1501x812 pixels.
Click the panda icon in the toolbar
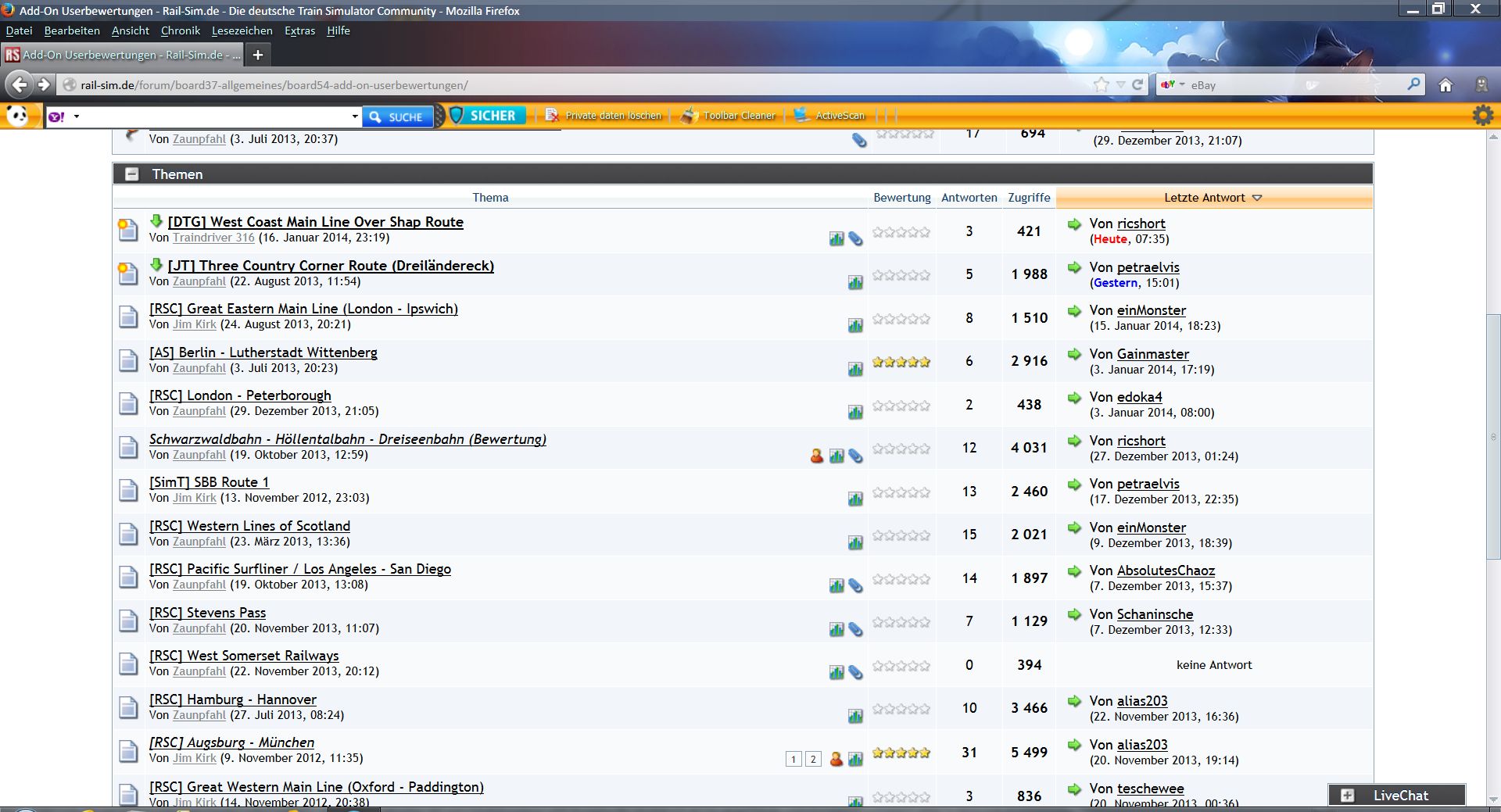click(x=17, y=116)
